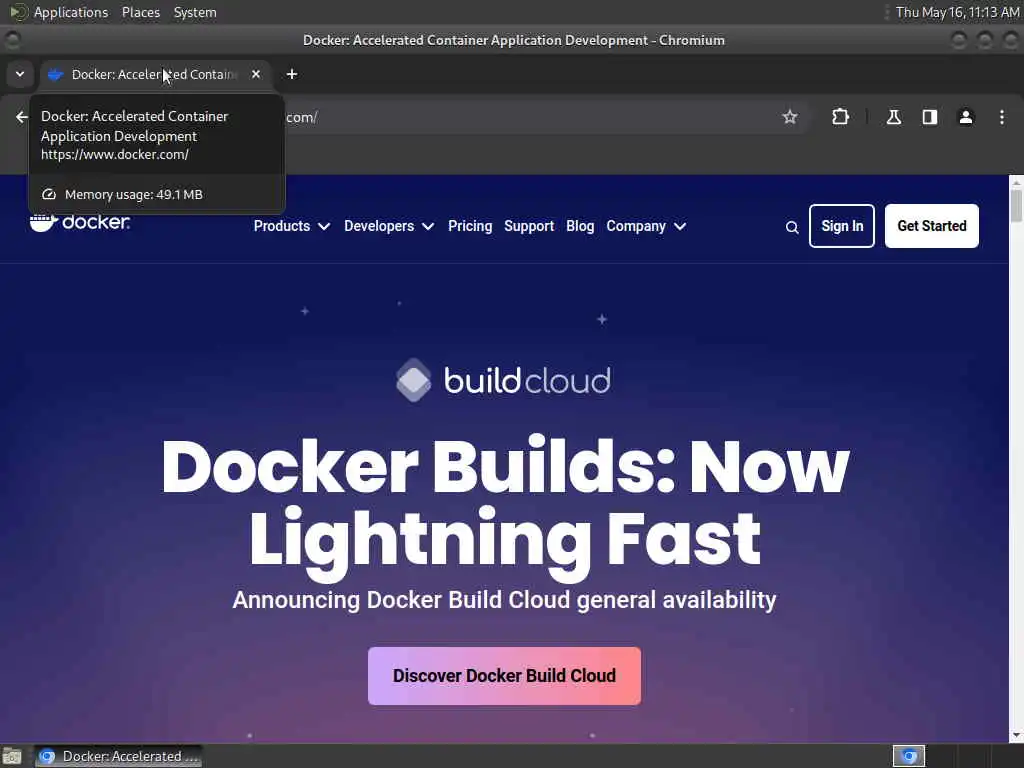Image resolution: width=1024 pixels, height=768 pixels.
Task: Open Chromium's three-dot menu
Action: point(1002,117)
